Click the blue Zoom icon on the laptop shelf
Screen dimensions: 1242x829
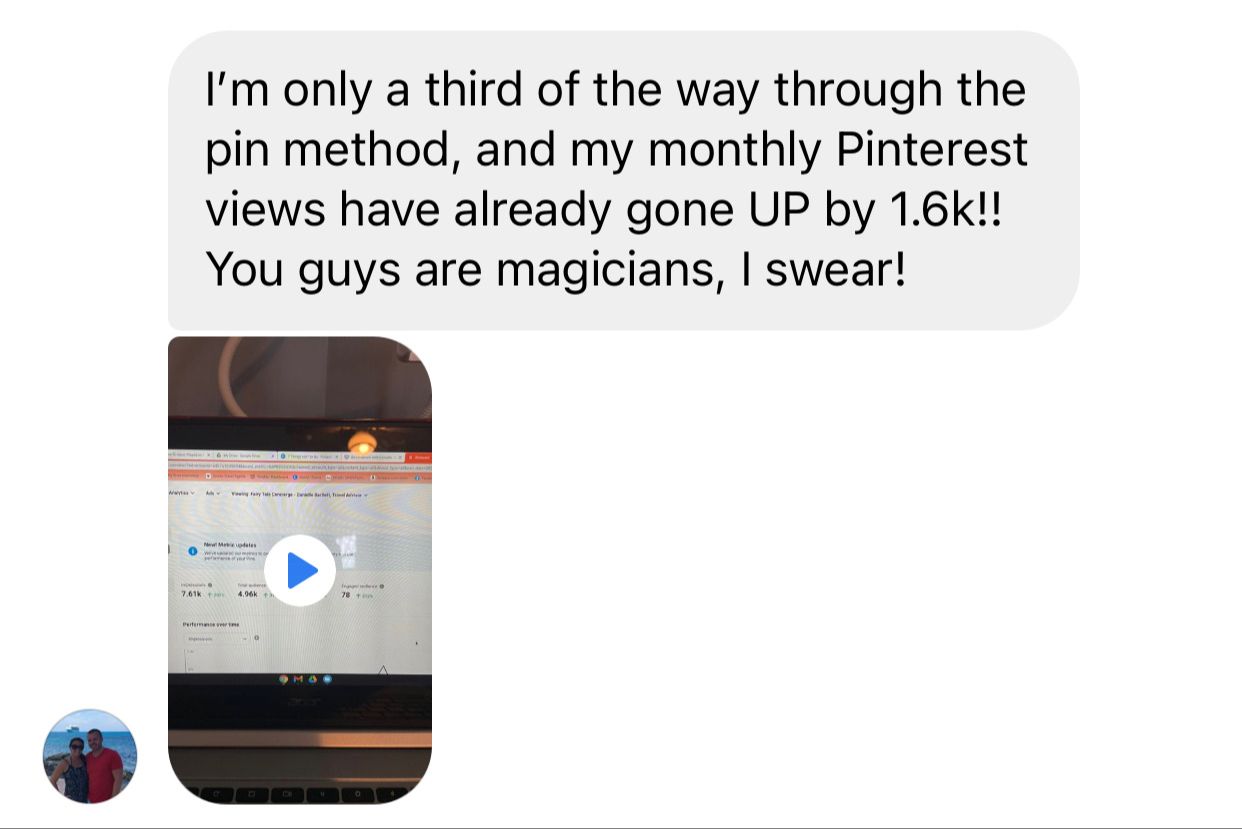point(327,679)
